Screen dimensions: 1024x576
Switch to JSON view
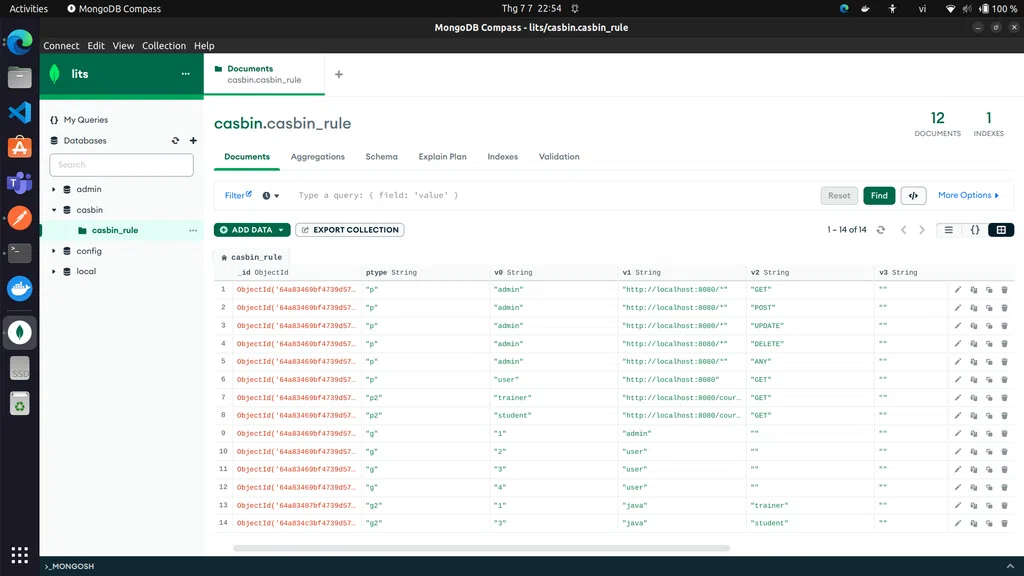click(x=975, y=230)
